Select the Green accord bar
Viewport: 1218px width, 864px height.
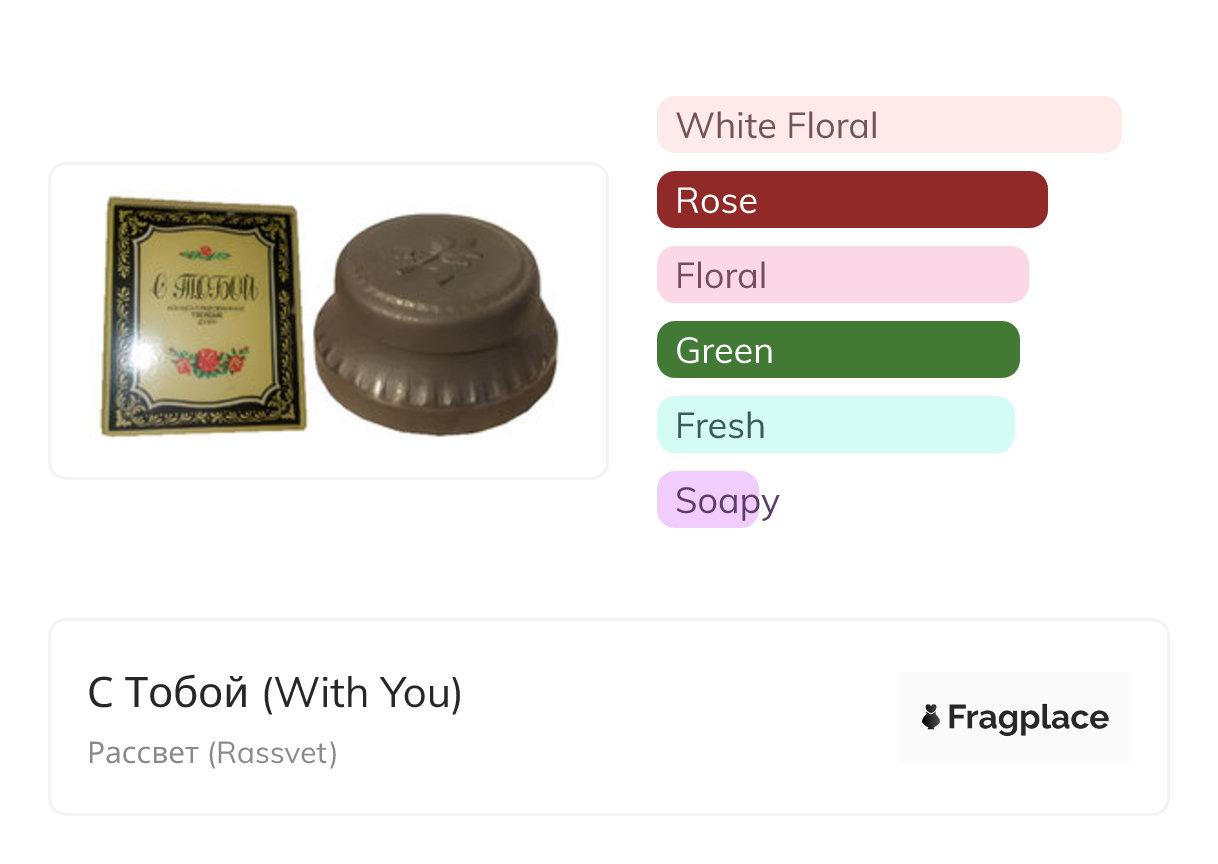coord(837,350)
